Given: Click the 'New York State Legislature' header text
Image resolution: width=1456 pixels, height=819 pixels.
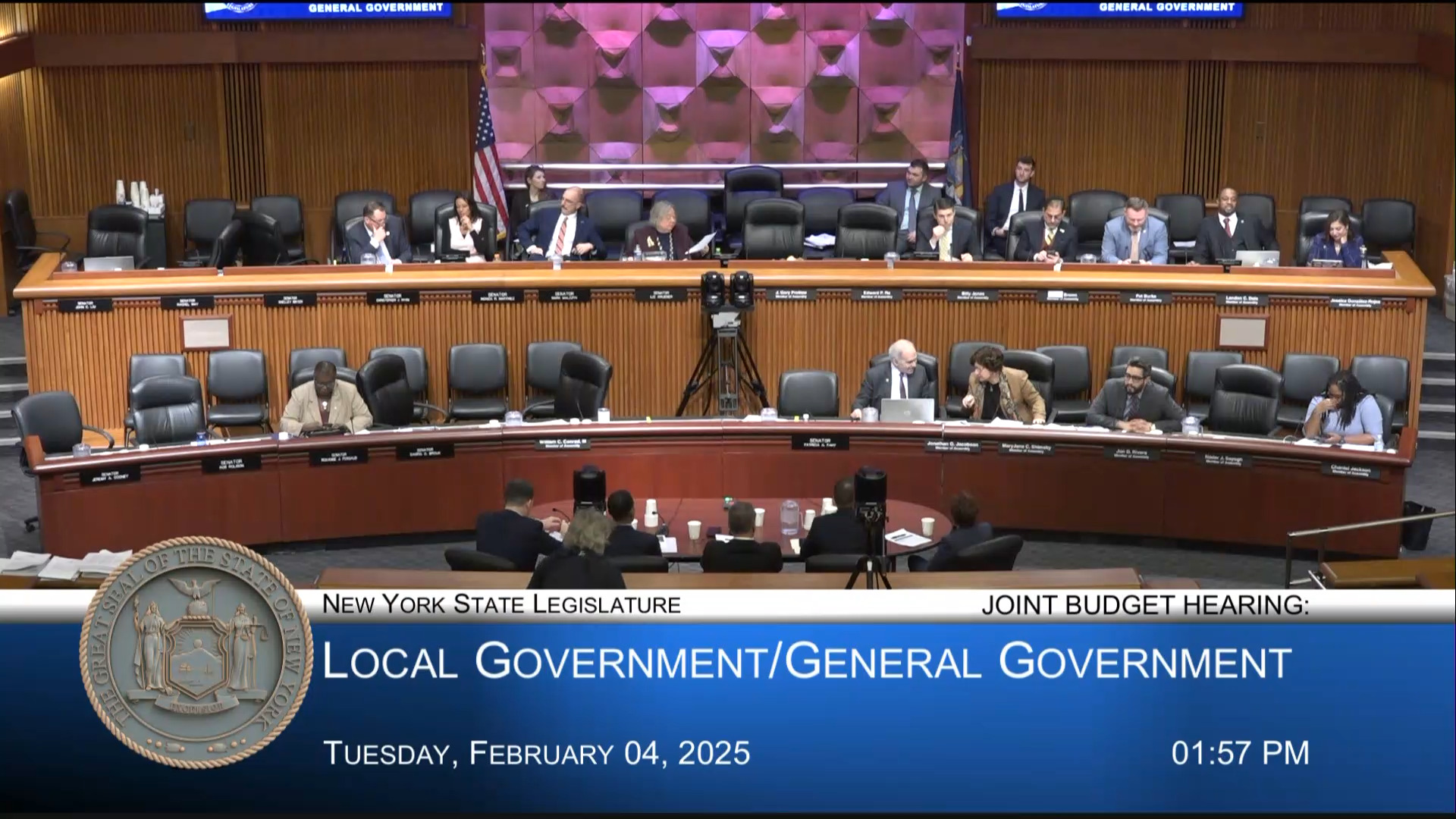Looking at the screenshot, I should click(501, 604).
